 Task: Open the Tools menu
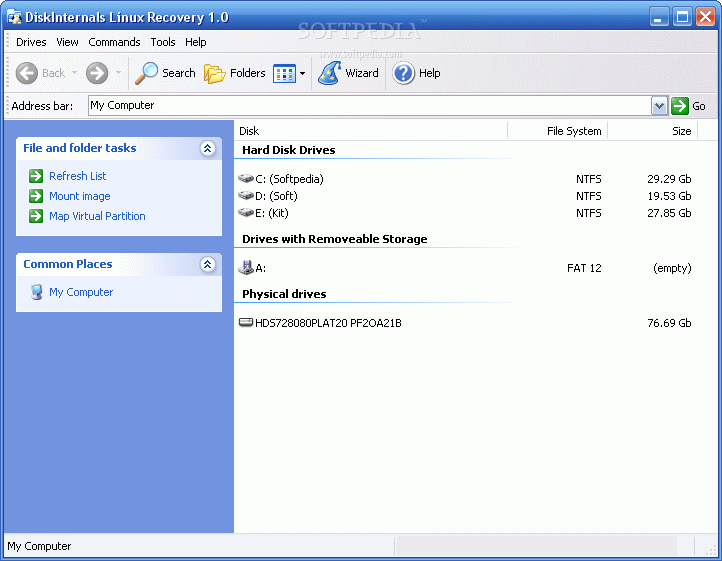click(163, 42)
